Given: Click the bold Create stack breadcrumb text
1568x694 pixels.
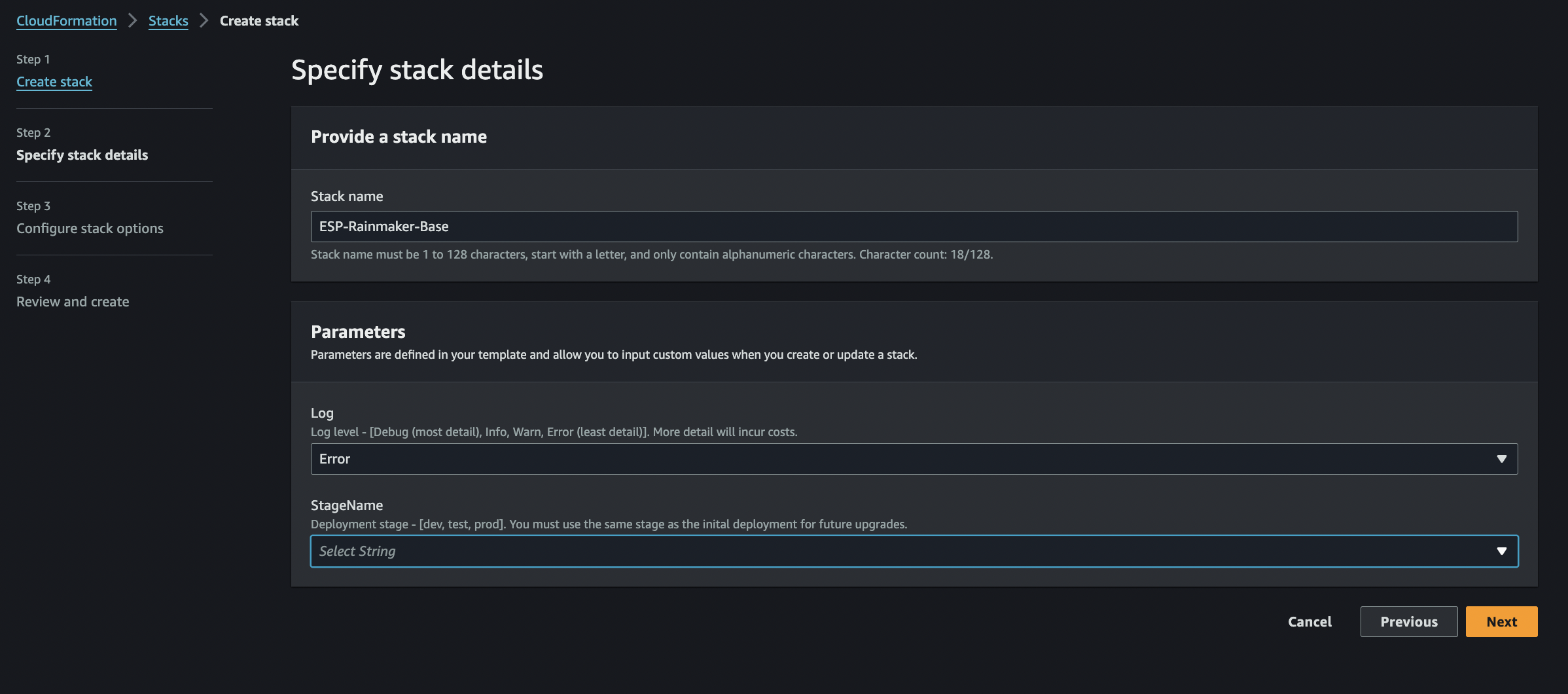Looking at the screenshot, I should tap(259, 21).
